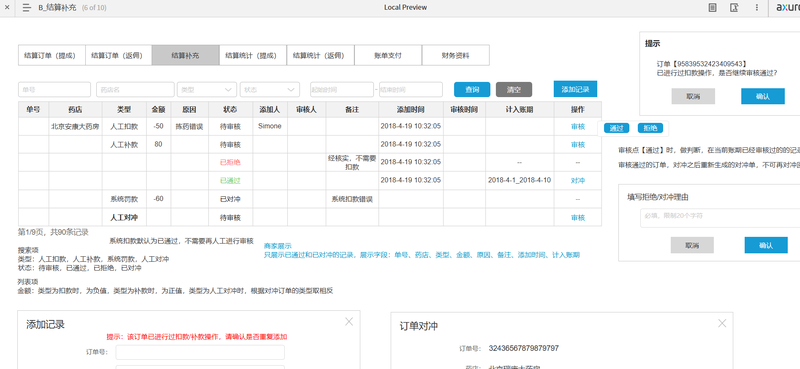Viewport: 800px width, 369px height.
Task: Focus the 单号 search field
Action: click(54, 90)
